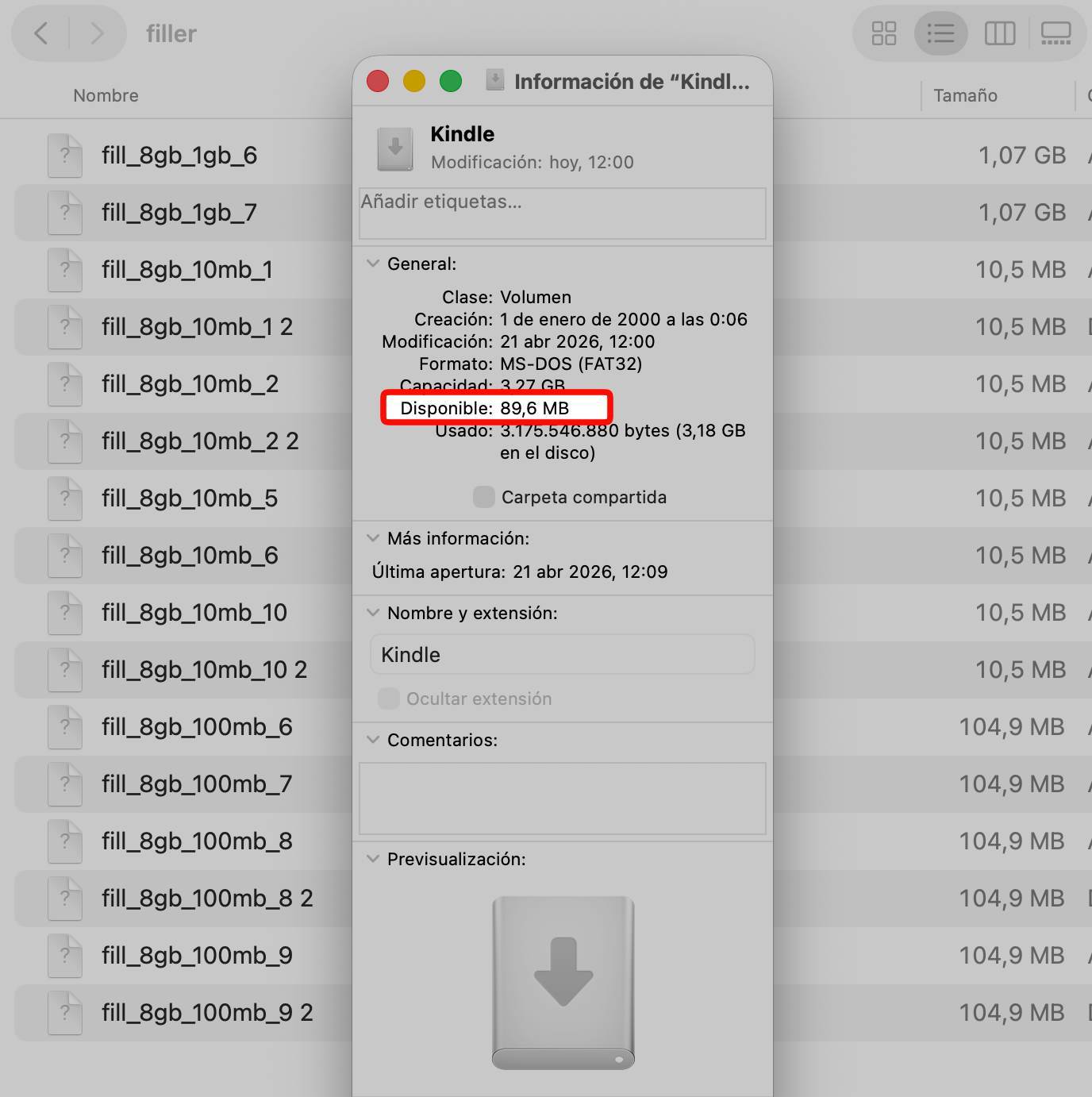Viewport: 1092px width, 1097px height.
Task: Click the Kindle name text field
Action: tap(562, 655)
